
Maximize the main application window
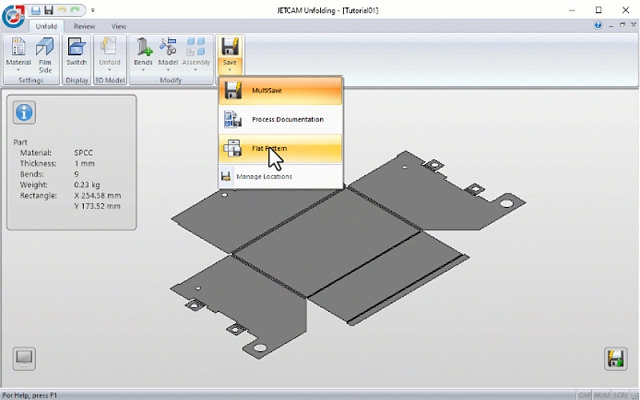[x=598, y=10]
